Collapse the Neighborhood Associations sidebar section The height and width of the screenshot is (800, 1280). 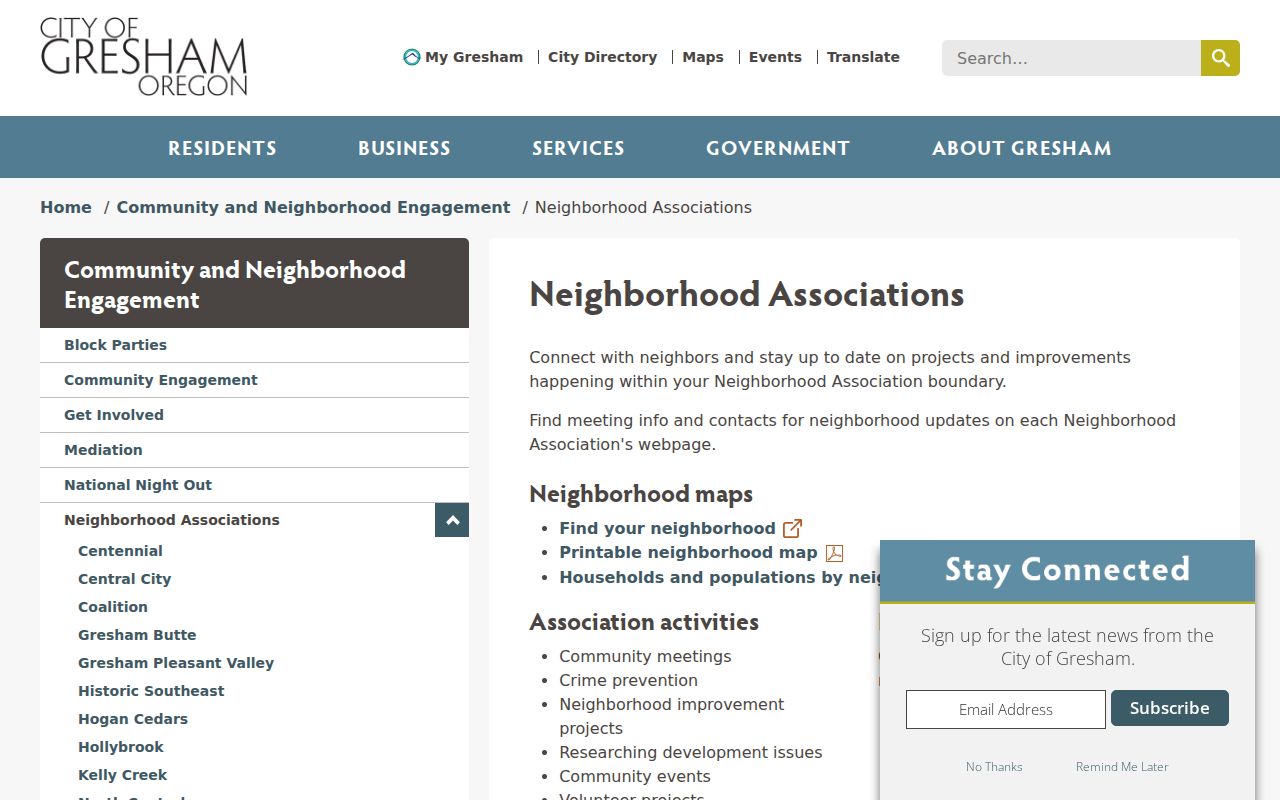[x=452, y=520]
